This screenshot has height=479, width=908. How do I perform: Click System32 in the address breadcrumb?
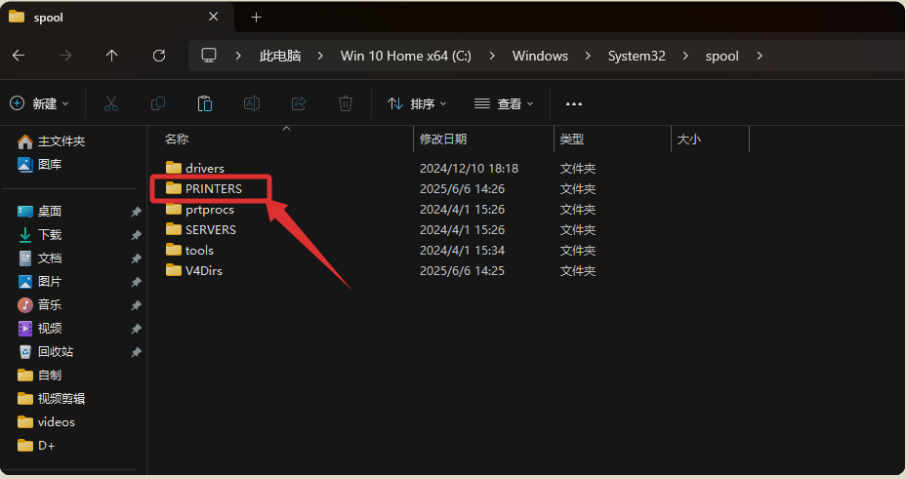(636, 56)
